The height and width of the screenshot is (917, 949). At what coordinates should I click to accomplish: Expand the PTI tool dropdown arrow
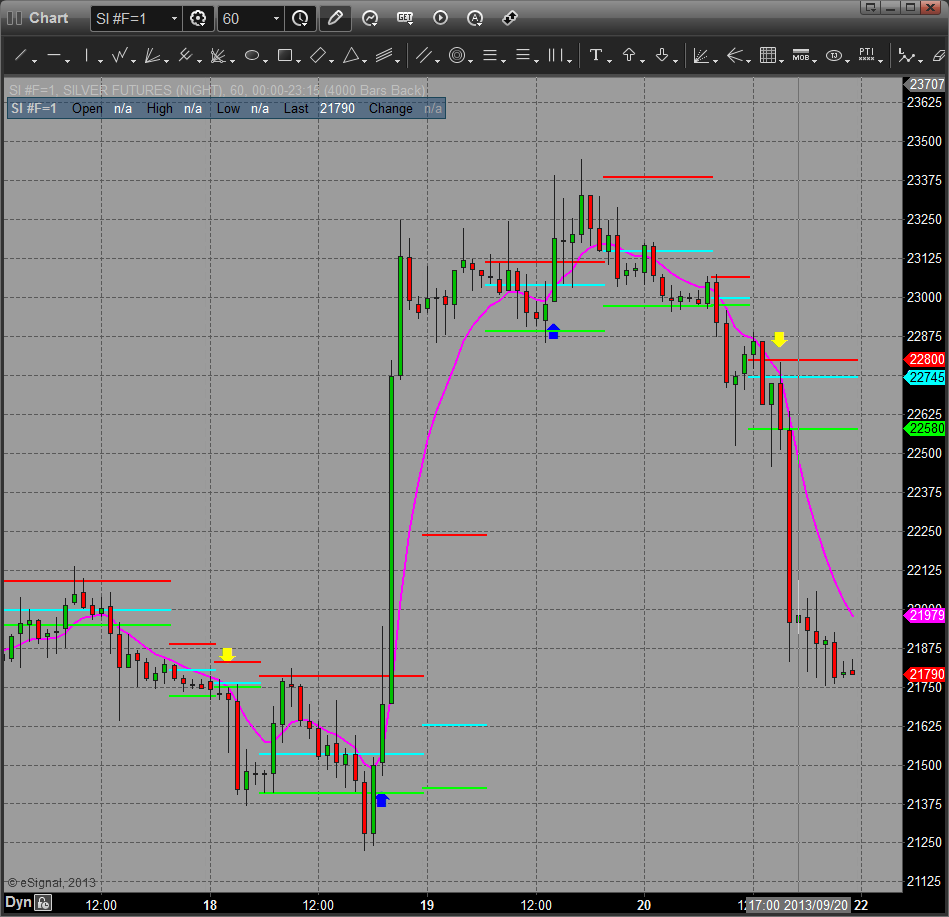click(x=880, y=61)
